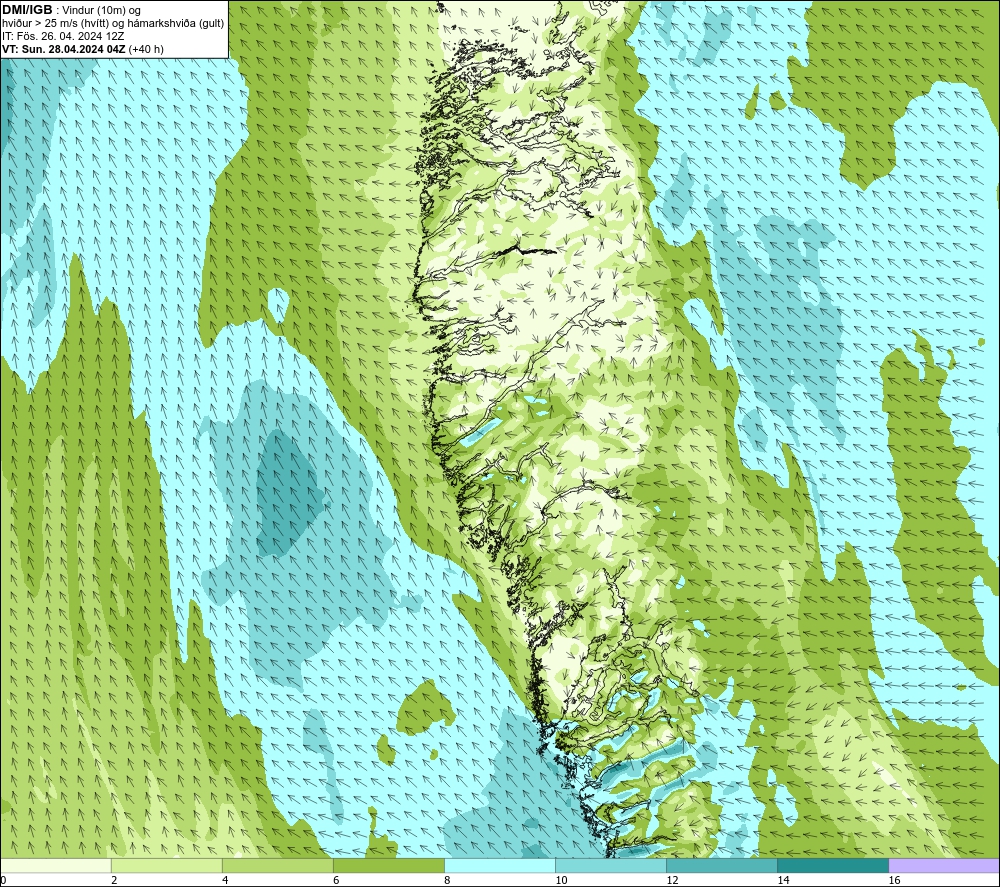Click the "IT: Fös. 26. 04. 2024 12Z" line
The image size is (1000, 887).
63,36
